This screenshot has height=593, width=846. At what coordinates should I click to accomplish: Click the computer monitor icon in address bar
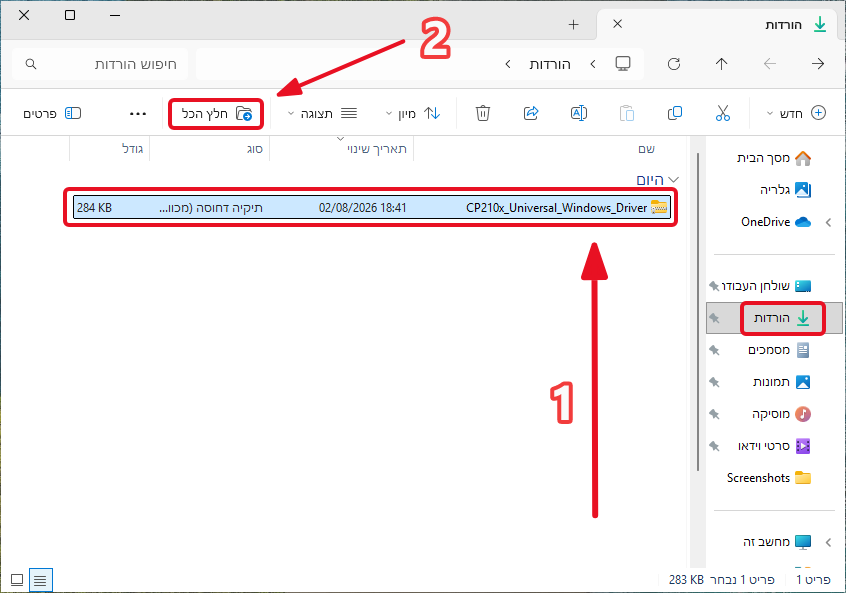623,64
